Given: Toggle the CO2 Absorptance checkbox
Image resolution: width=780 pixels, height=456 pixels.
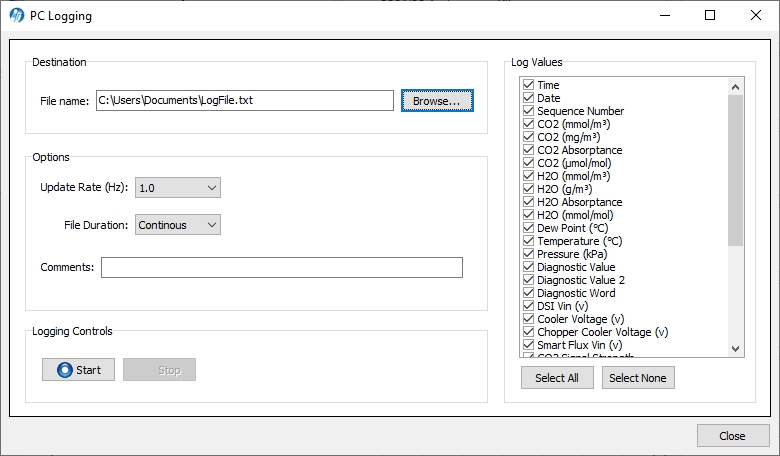Looking at the screenshot, I should [528, 150].
